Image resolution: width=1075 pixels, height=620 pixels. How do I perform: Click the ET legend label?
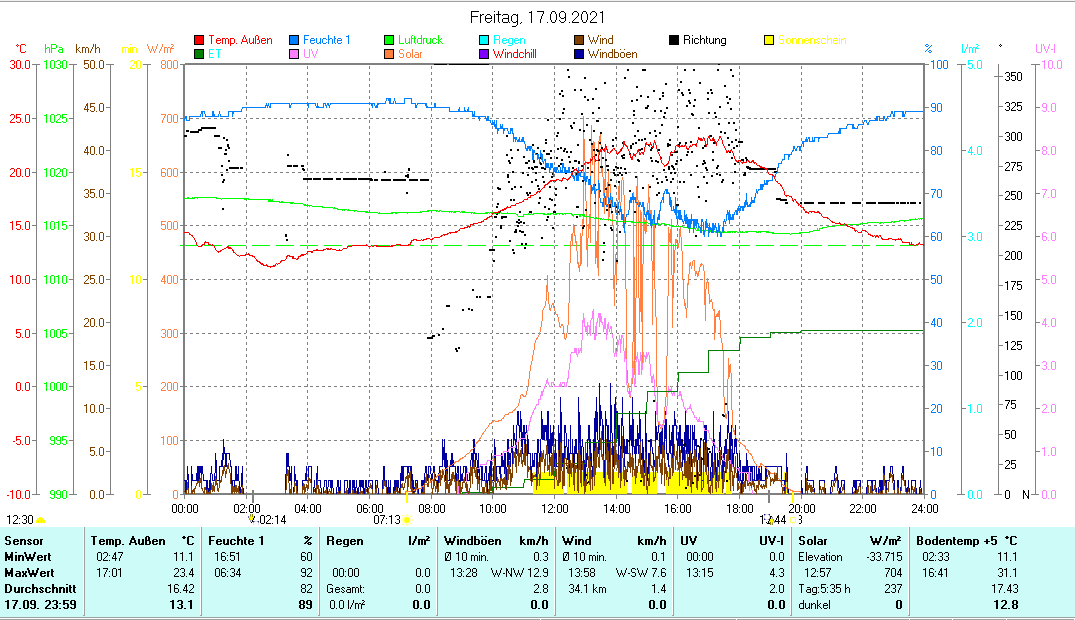(213, 54)
